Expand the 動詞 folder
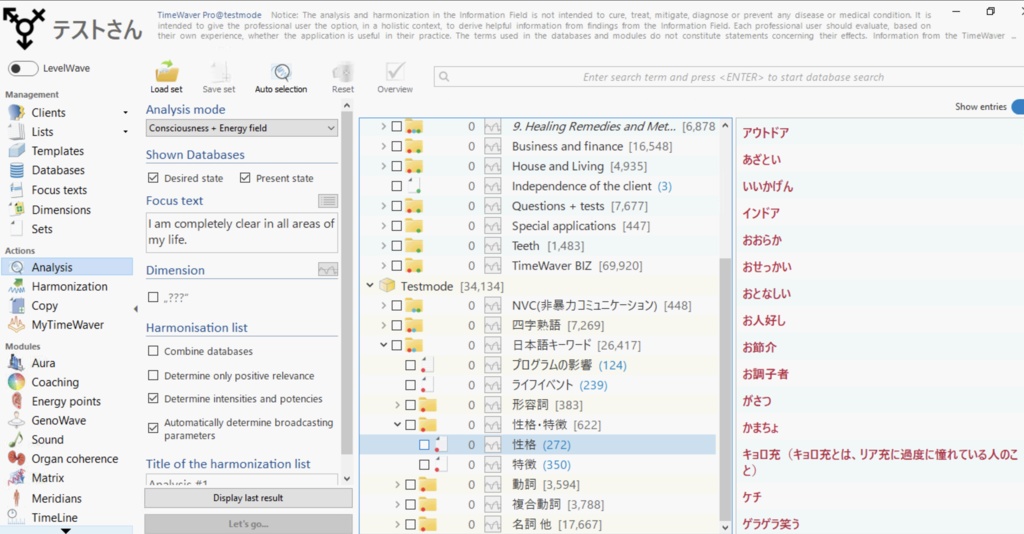 397,484
